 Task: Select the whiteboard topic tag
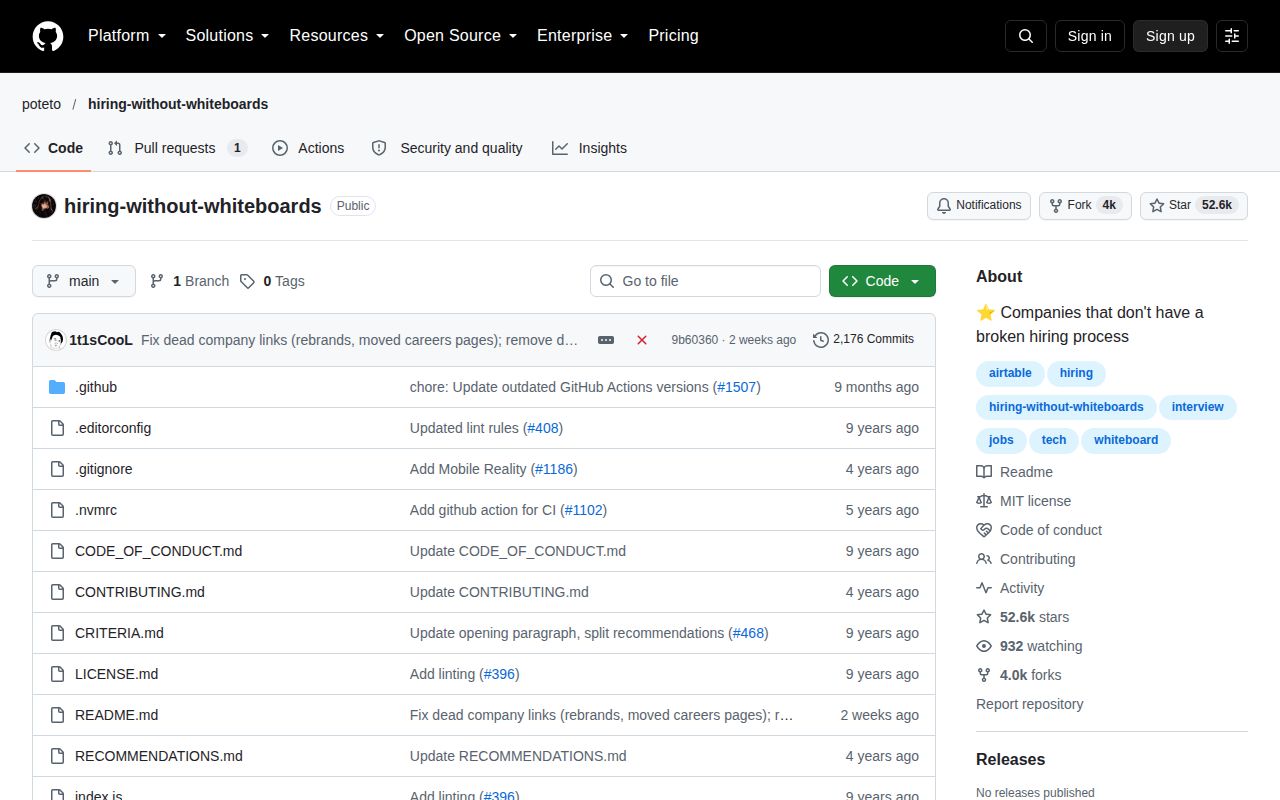tap(1126, 440)
